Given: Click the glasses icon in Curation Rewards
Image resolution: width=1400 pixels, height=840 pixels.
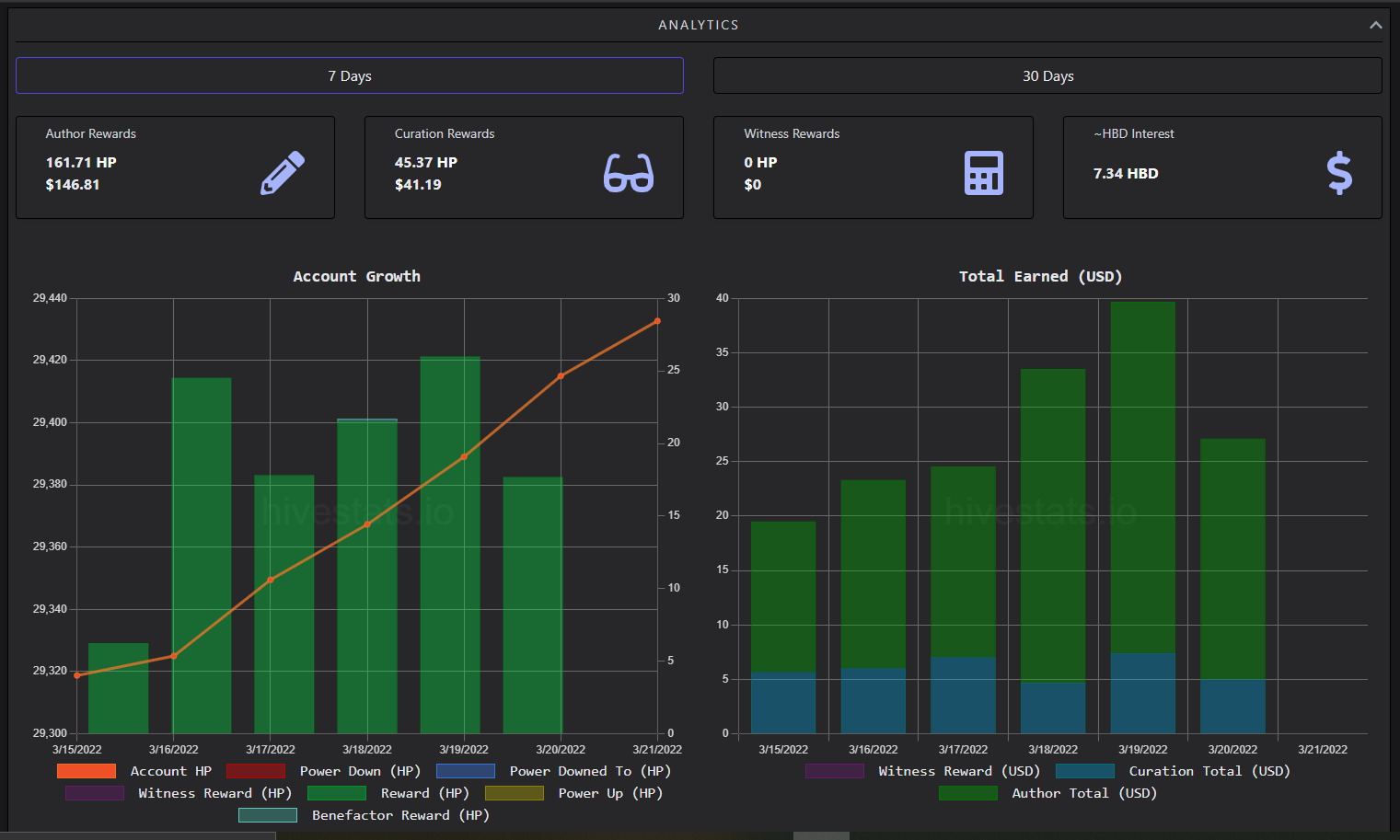Looking at the screenshot, I should (629, 173).
